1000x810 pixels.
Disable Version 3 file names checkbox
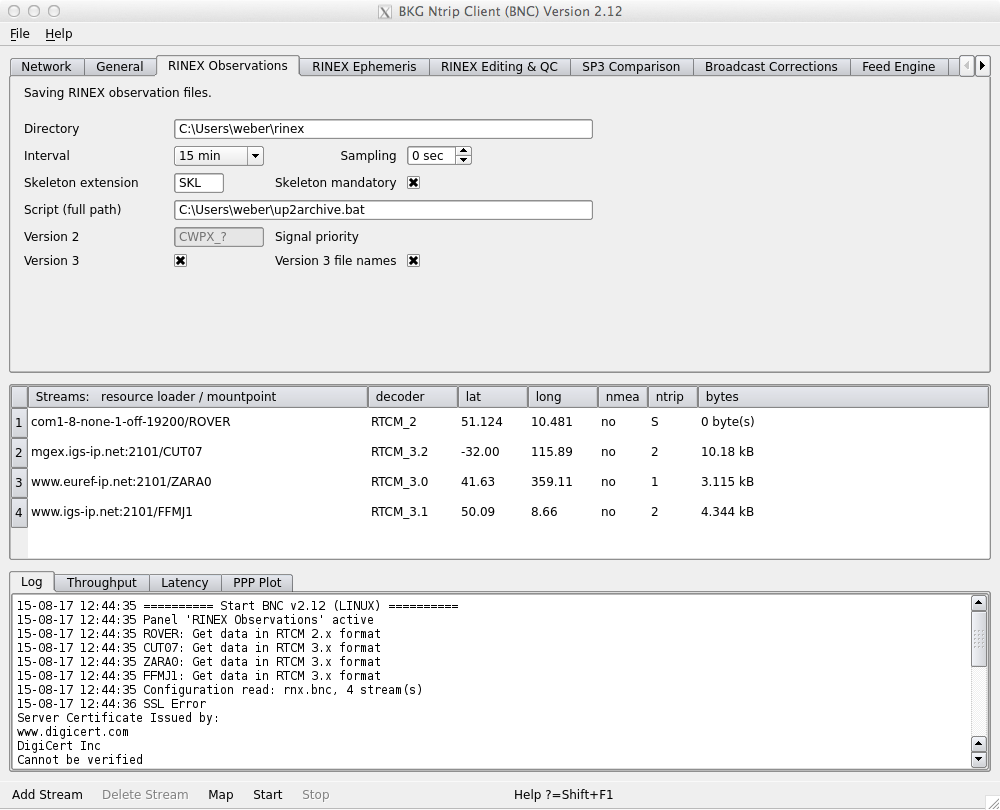click(413, 261)
